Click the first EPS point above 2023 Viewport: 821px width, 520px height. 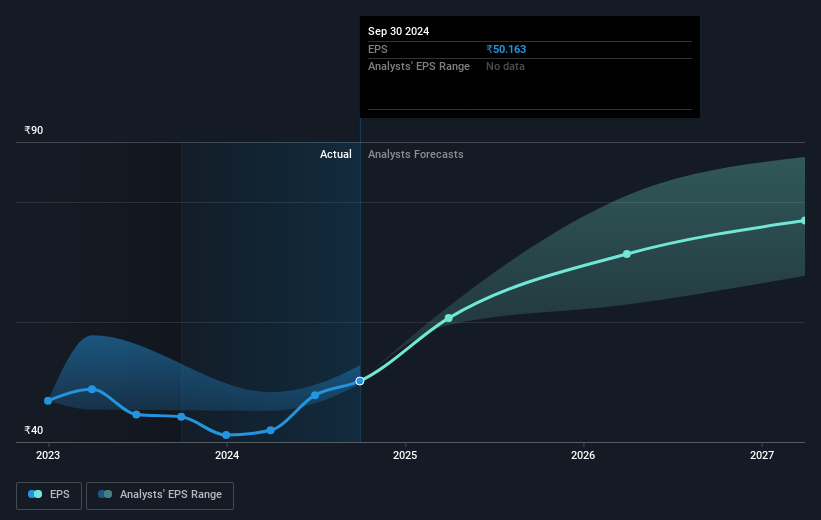(48, 401)
